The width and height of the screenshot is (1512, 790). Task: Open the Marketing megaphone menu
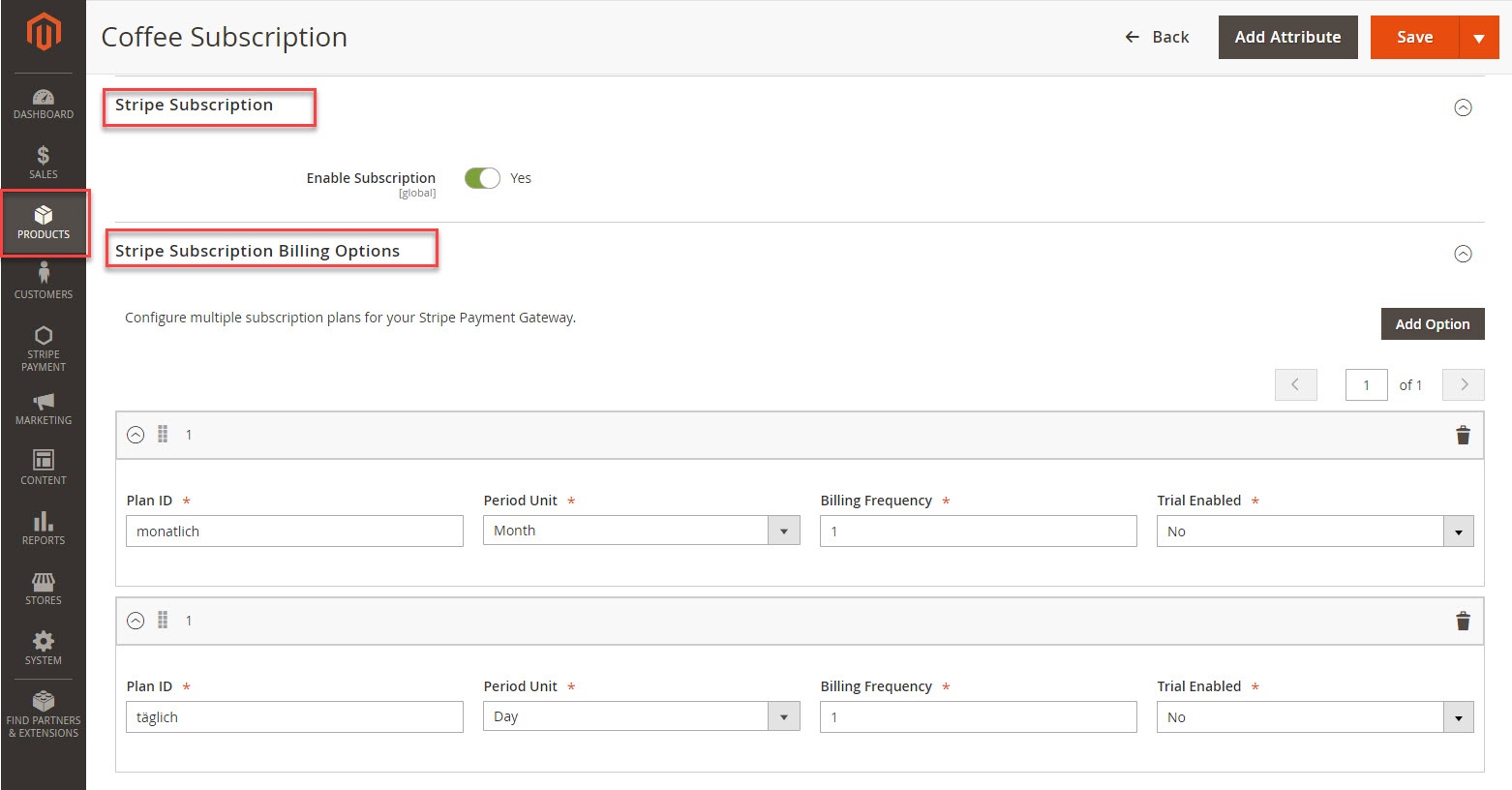pos(44,409)
